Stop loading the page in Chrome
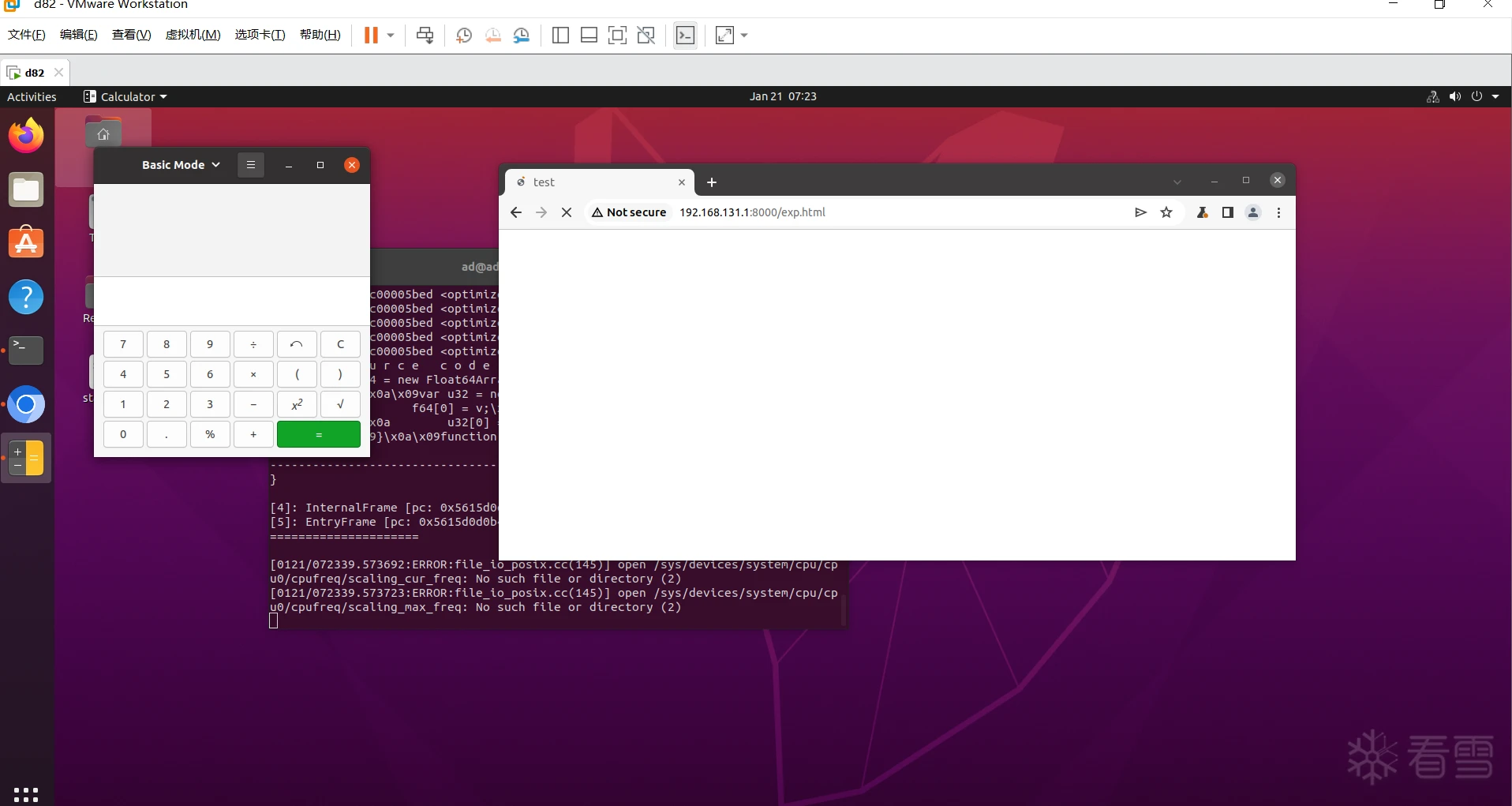1512x806 pixels. pos(567,212)
